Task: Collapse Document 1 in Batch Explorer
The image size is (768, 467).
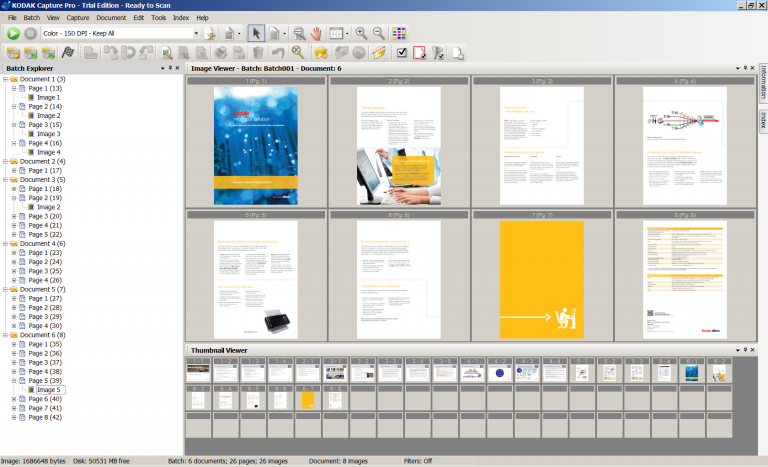Action: (x=5, y=79)
